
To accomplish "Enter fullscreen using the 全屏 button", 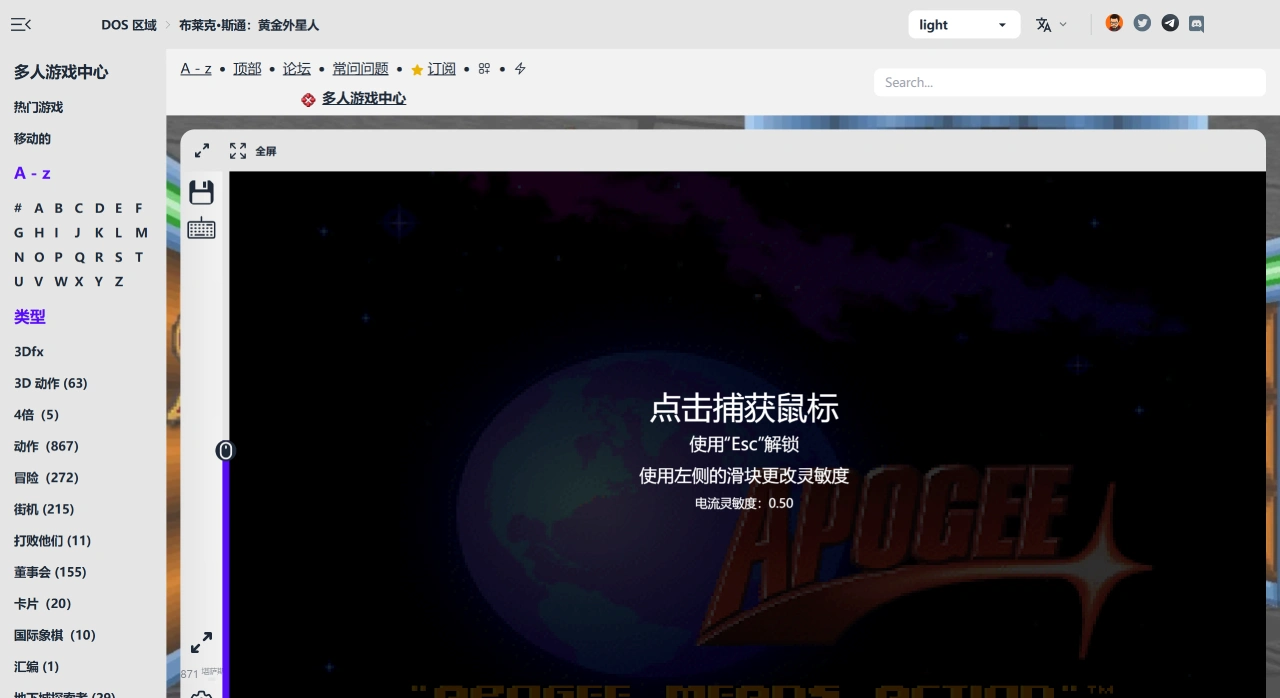I will [x=252, y=151].
